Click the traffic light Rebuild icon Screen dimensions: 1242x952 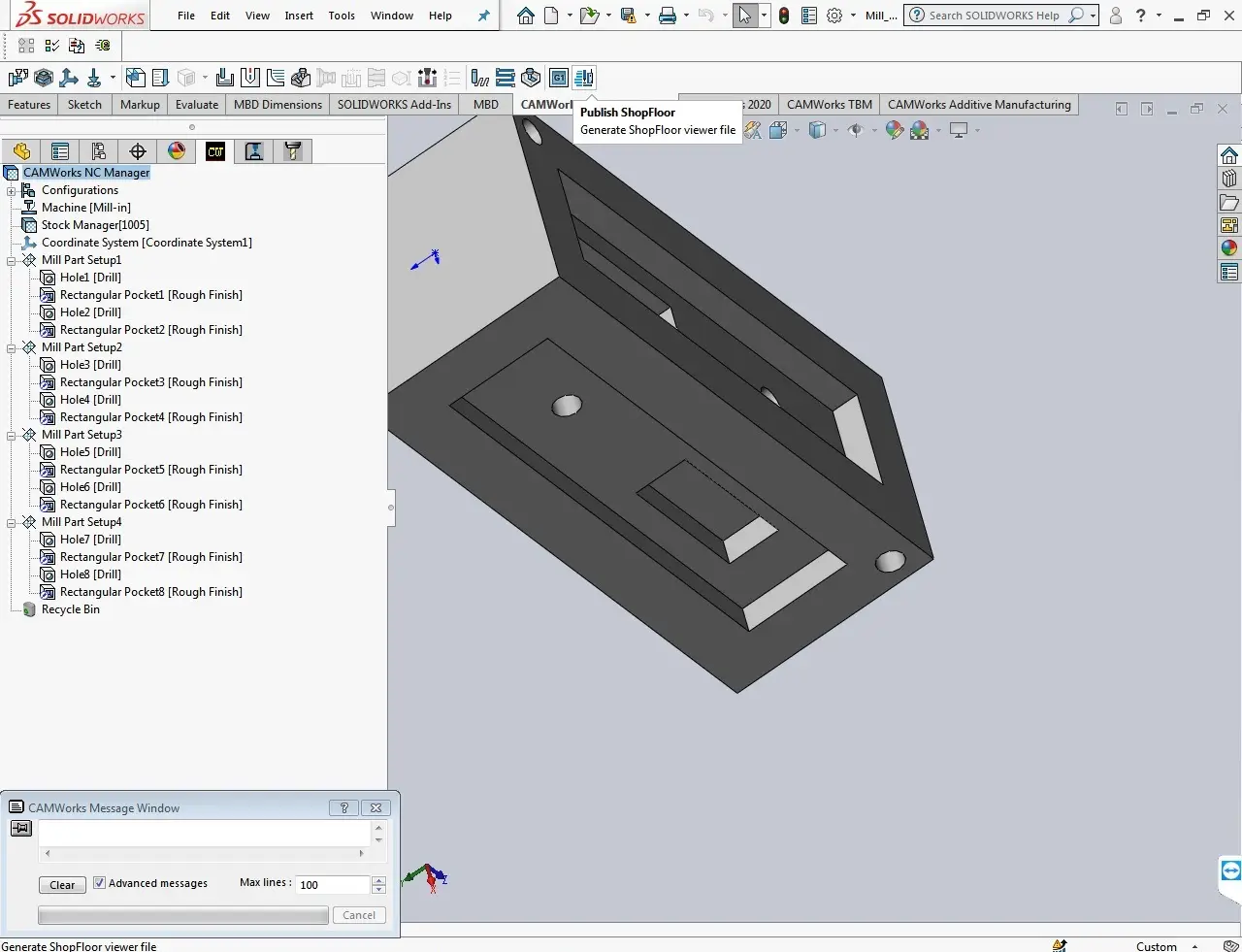[784, 16]
